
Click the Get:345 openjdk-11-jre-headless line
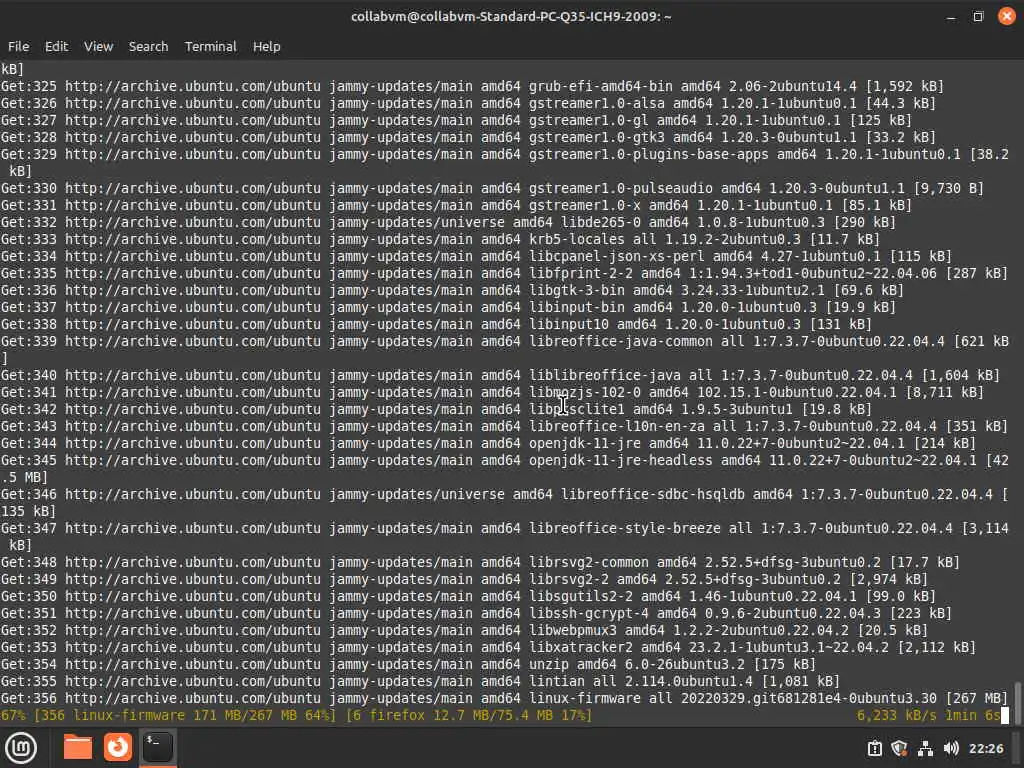tap(504, 468)
